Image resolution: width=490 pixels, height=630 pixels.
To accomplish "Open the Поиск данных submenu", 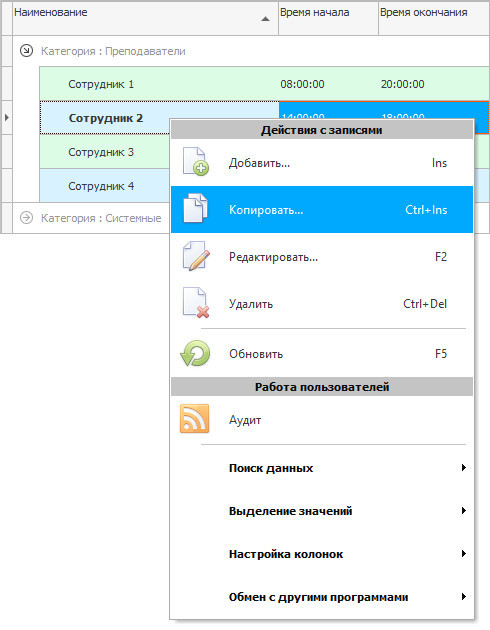I will click(x=322, y=468).
